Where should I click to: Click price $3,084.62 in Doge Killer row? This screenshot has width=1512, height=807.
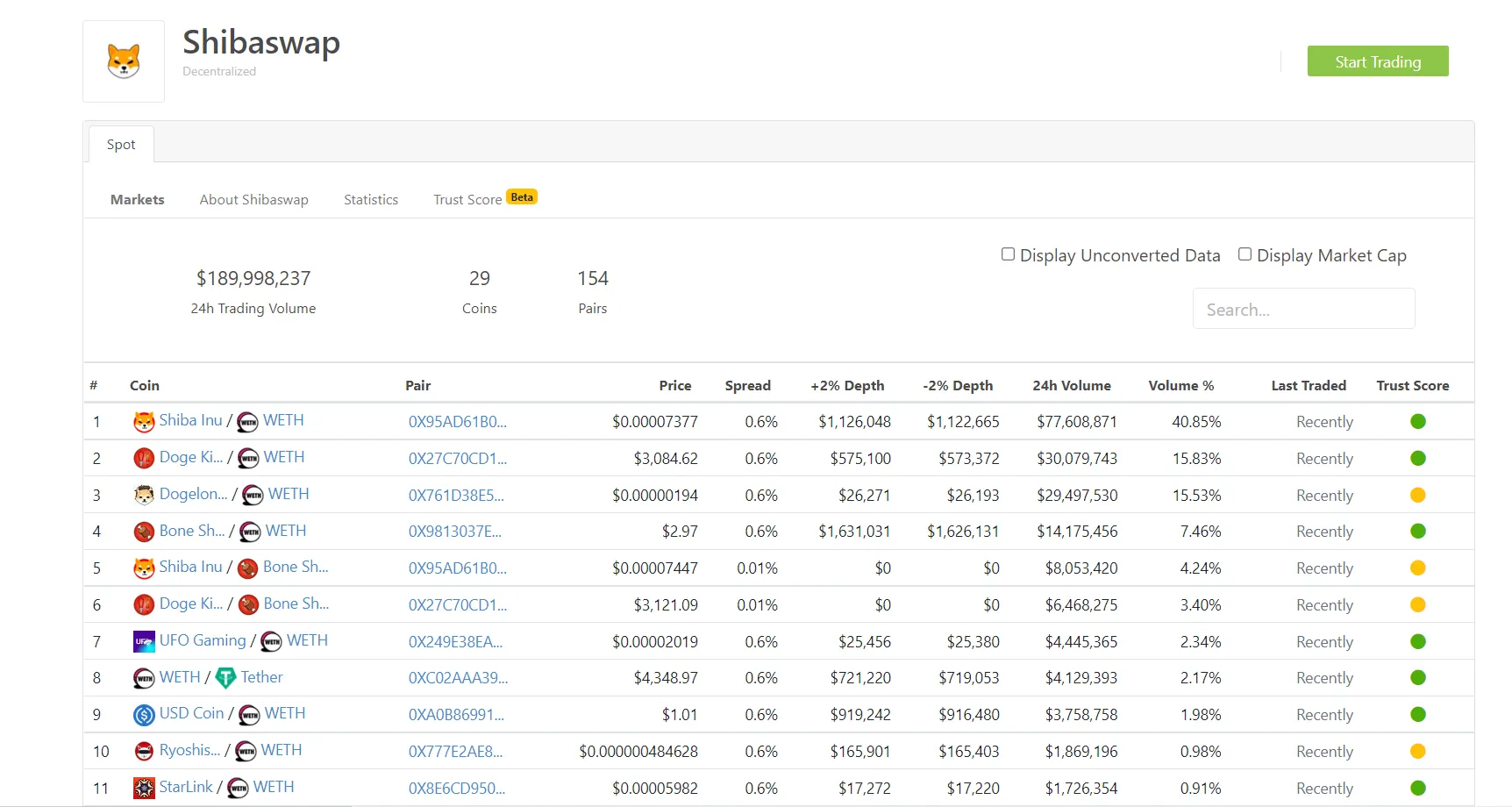666,459
